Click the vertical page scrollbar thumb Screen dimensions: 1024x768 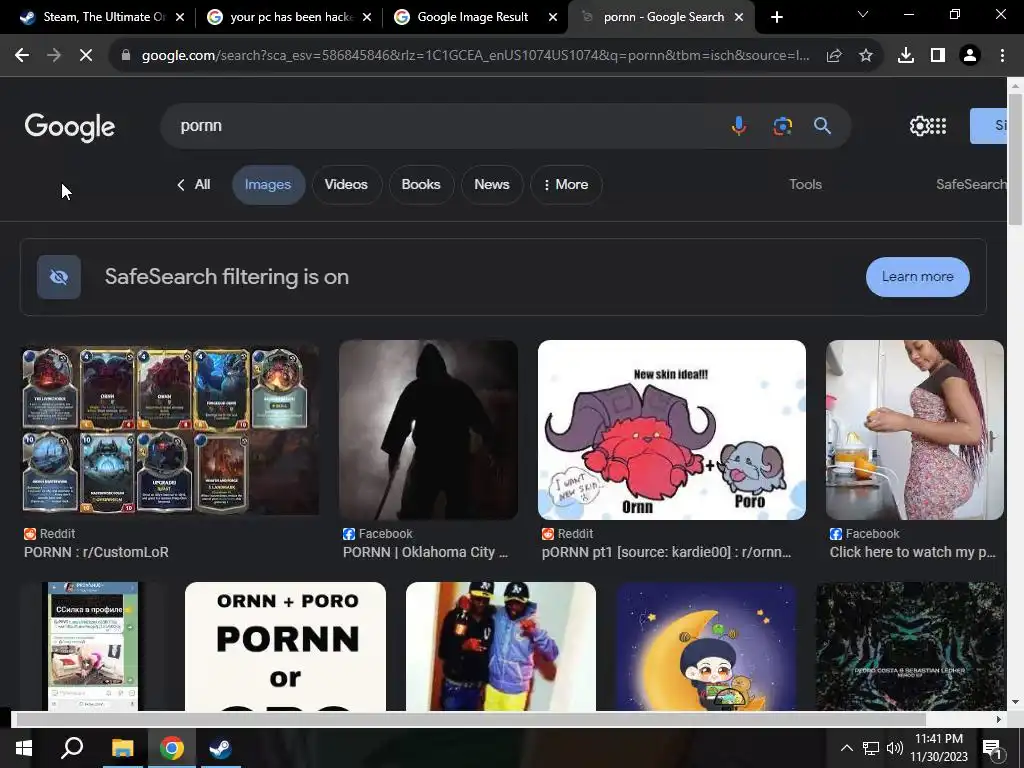coord(1016,159)
